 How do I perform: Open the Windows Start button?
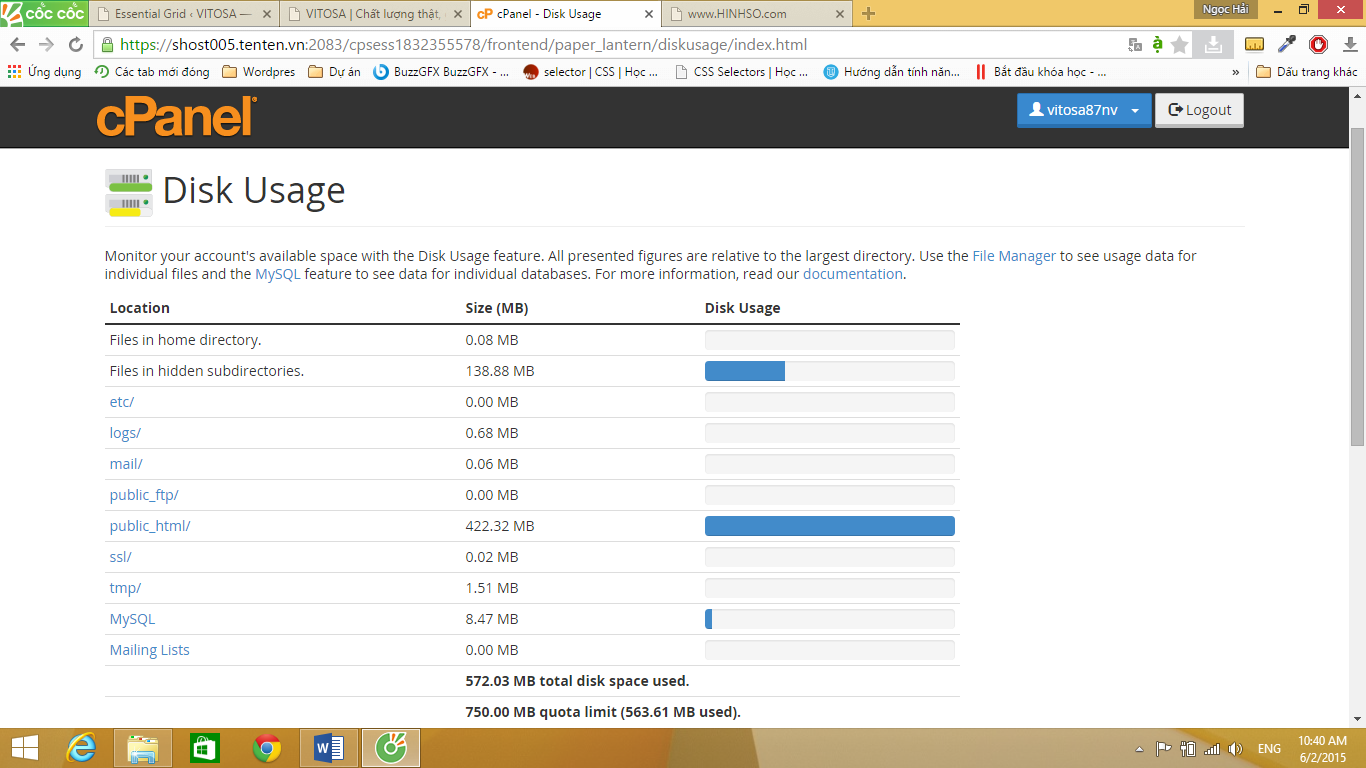(25, 748)
